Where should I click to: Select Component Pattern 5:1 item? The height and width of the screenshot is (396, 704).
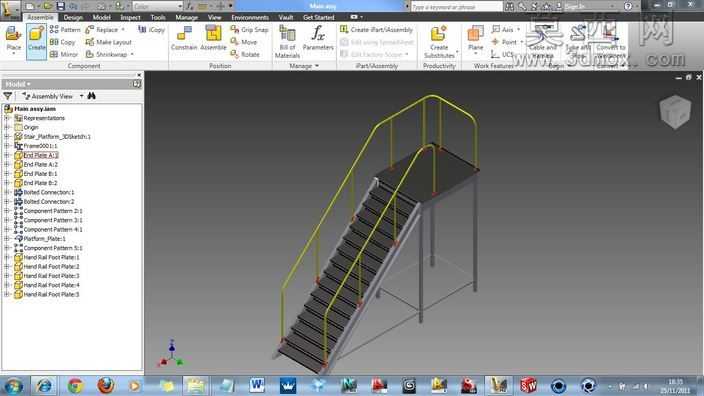click(53, 248)
